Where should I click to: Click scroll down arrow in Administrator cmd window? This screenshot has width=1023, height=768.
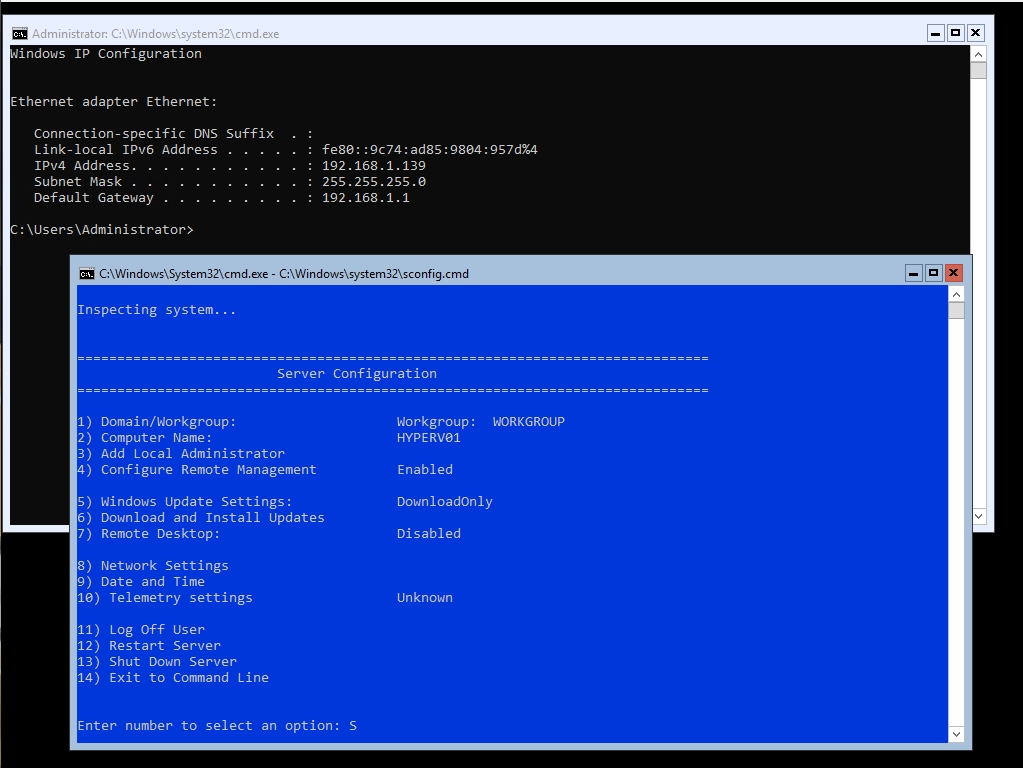tap(978, 516)
